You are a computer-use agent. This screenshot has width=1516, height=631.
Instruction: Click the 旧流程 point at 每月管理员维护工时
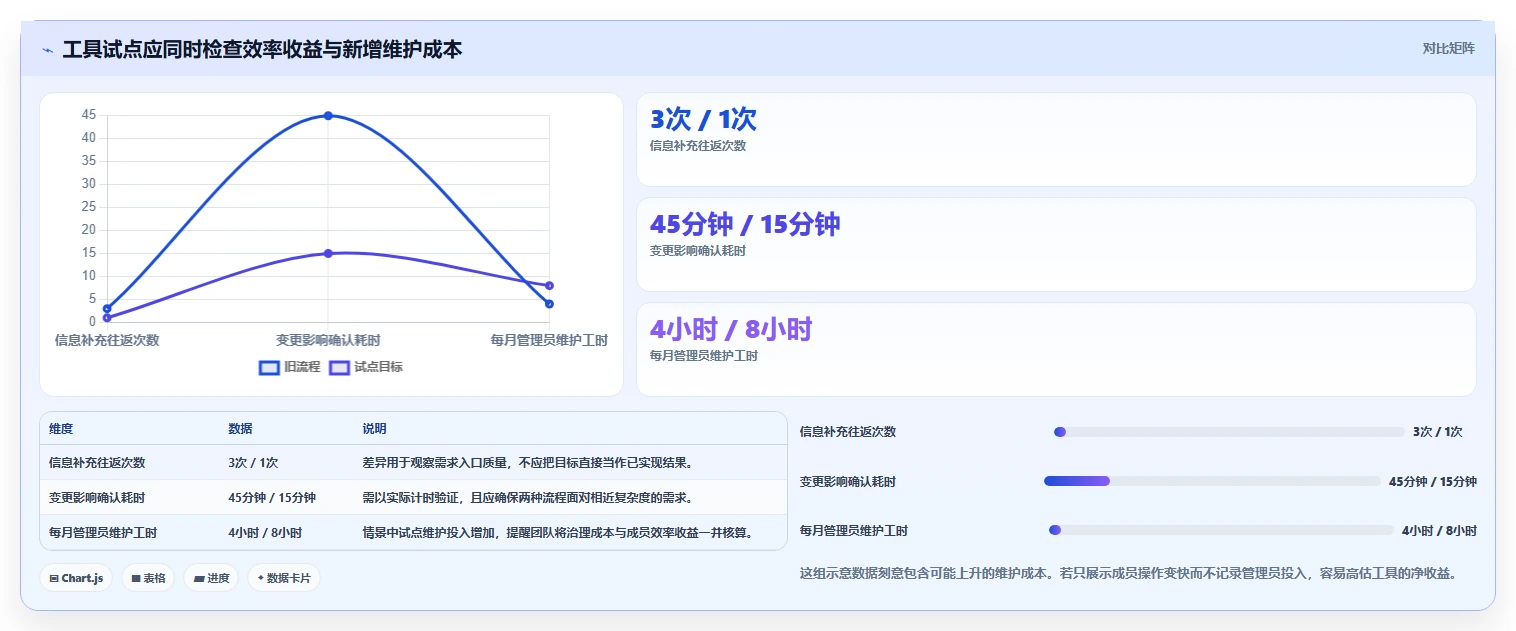[549, 304]
